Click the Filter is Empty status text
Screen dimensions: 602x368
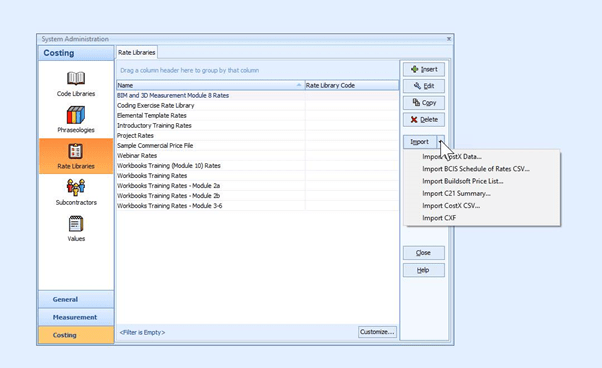(x=142, y=332)
